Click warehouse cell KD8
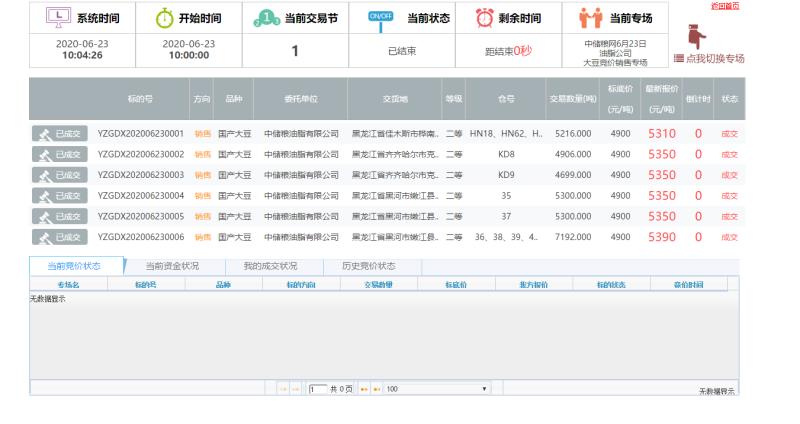Viewport: 800px width, 424px height. click(x=506, y=154)
